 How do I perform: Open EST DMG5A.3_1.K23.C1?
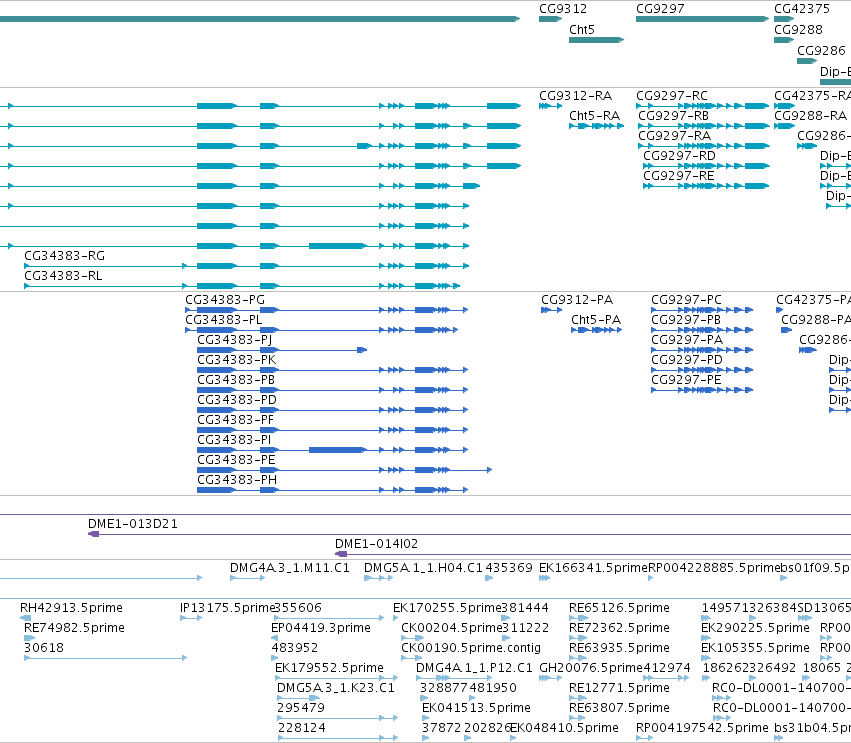(298, 698)
